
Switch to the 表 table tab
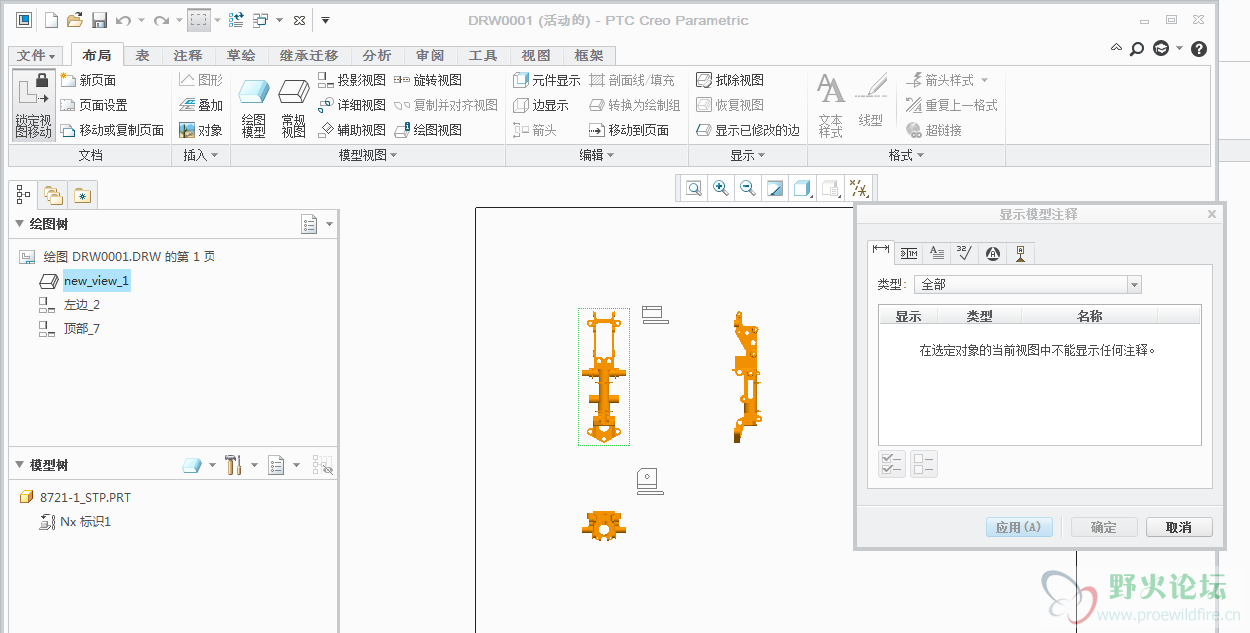143,56
